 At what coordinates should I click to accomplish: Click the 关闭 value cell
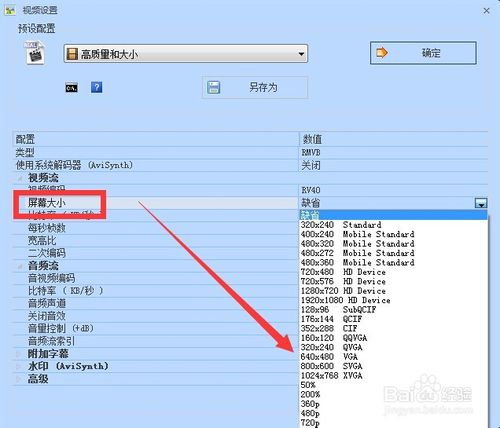[394, 165]
